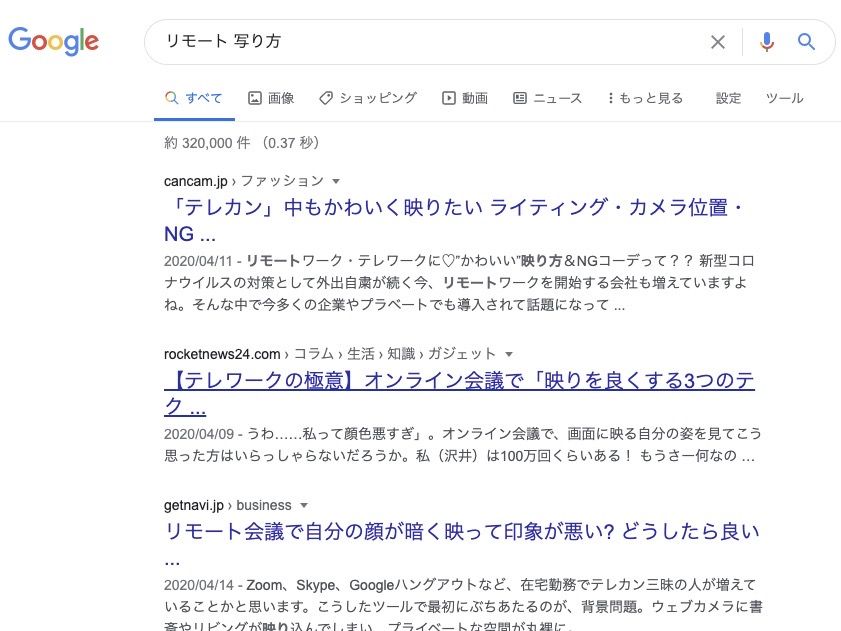Click the search input containing リモート 写り方
841x631 pixels.
(420, 42)
